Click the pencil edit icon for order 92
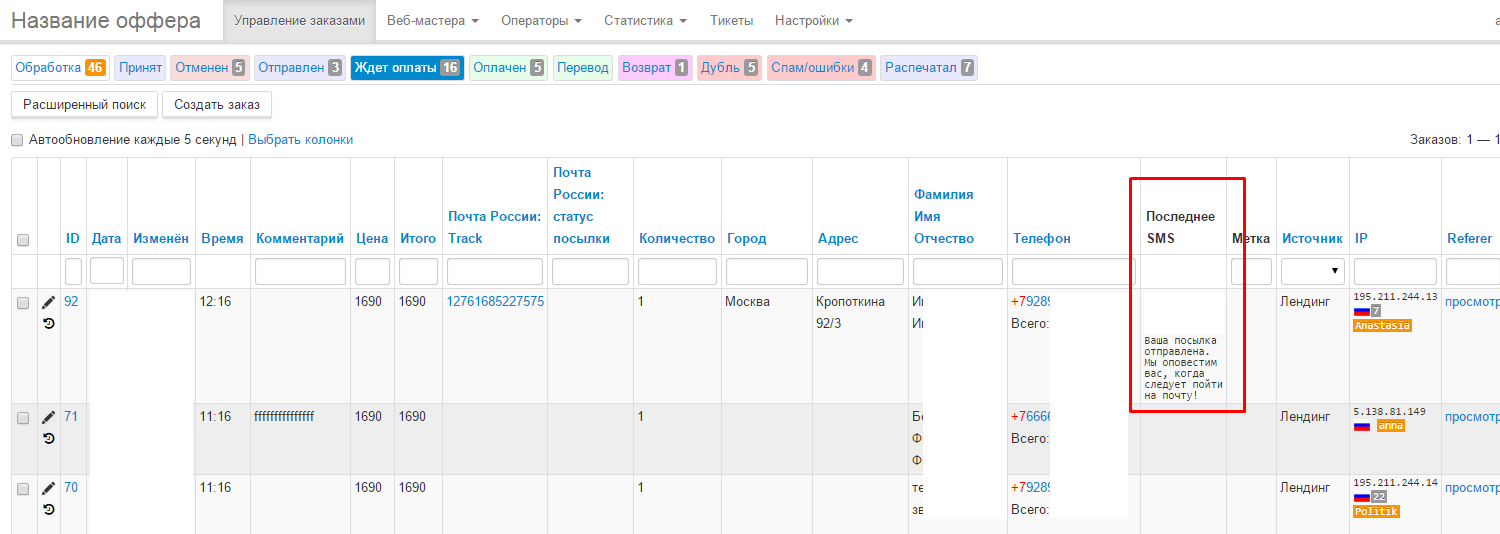The width and height of the screenshot is (1500, 534). tap(48, 302)
